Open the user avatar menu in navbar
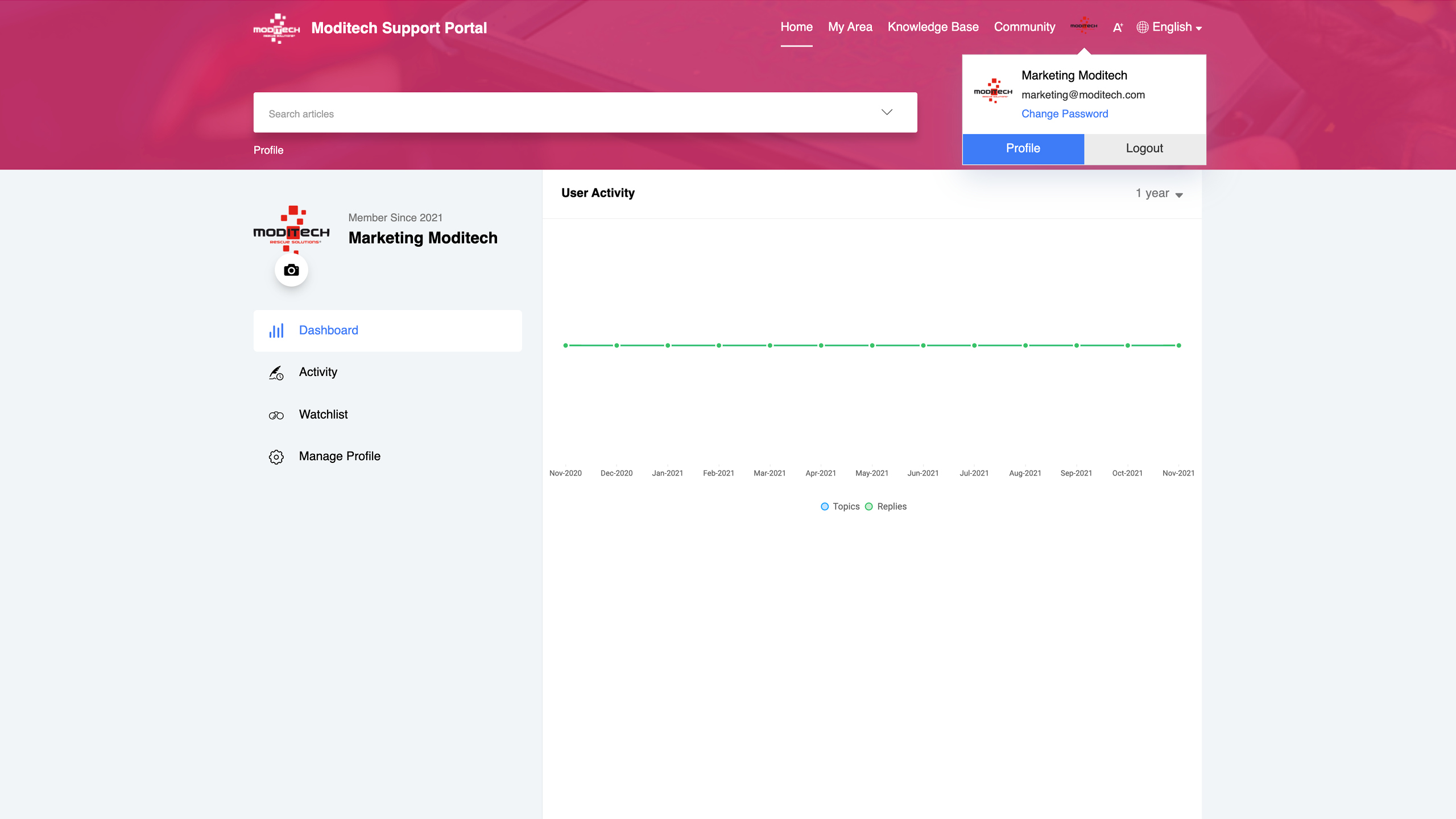This screenshot has height=819, width=1456. (x=1083, y=26)
